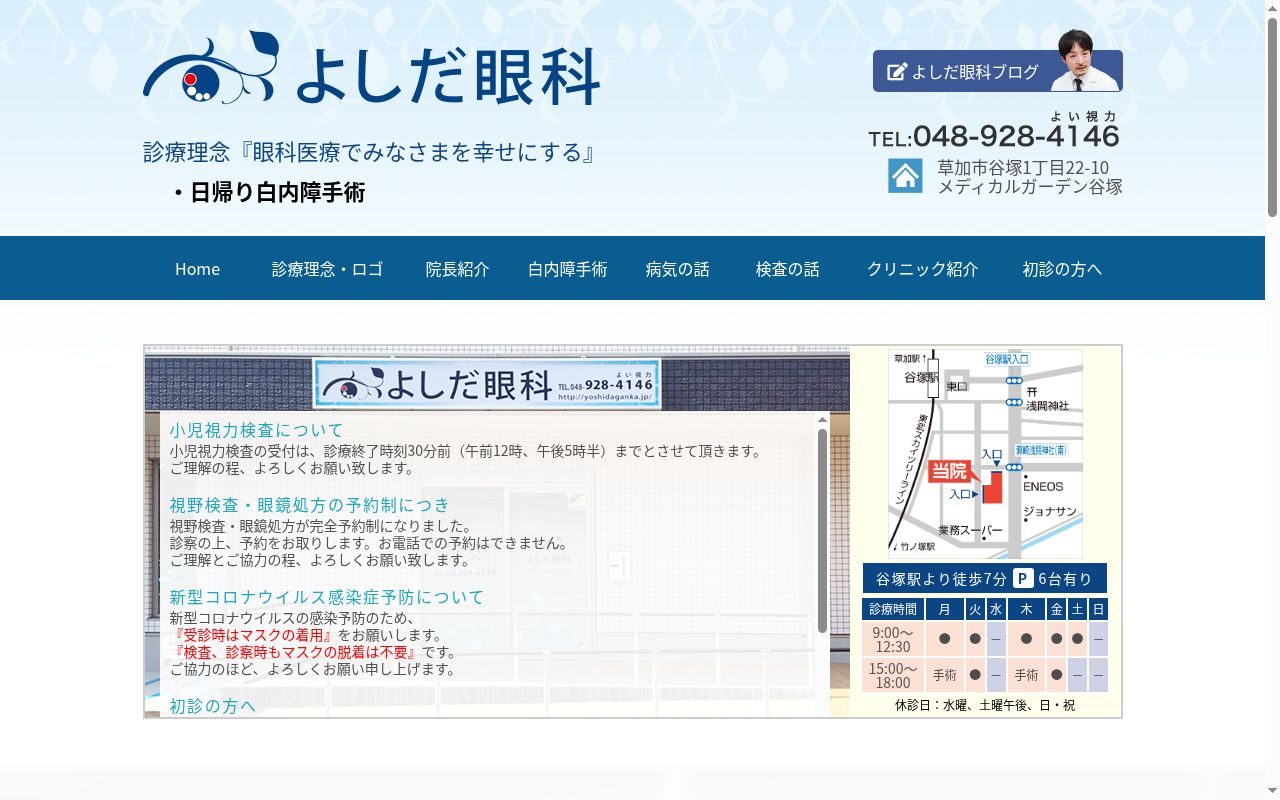Image resolution: width=1280 pixels, height=800 pixels.
Task: Click the よしだ眼科 site title
Action: click(447, 77)
